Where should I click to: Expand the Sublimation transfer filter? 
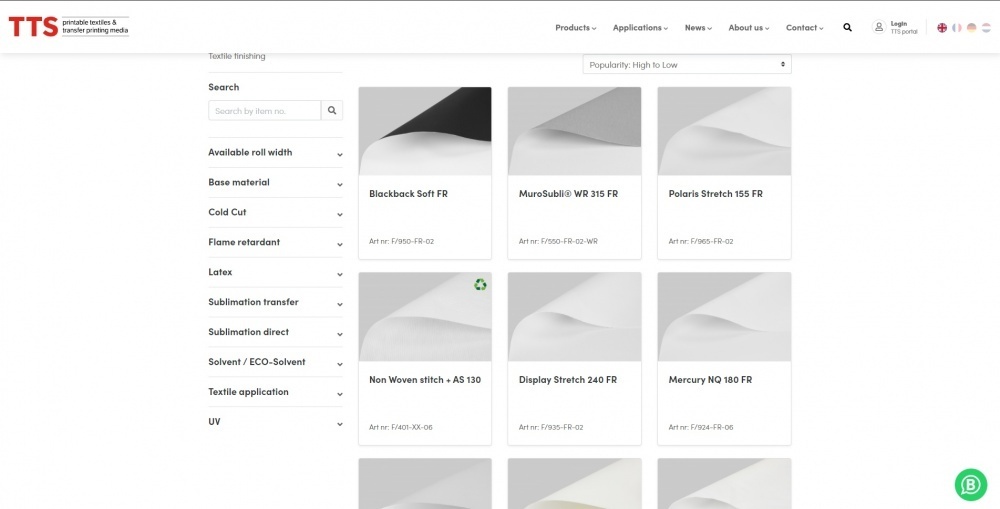pyautogui.click(x=276, y=302)
